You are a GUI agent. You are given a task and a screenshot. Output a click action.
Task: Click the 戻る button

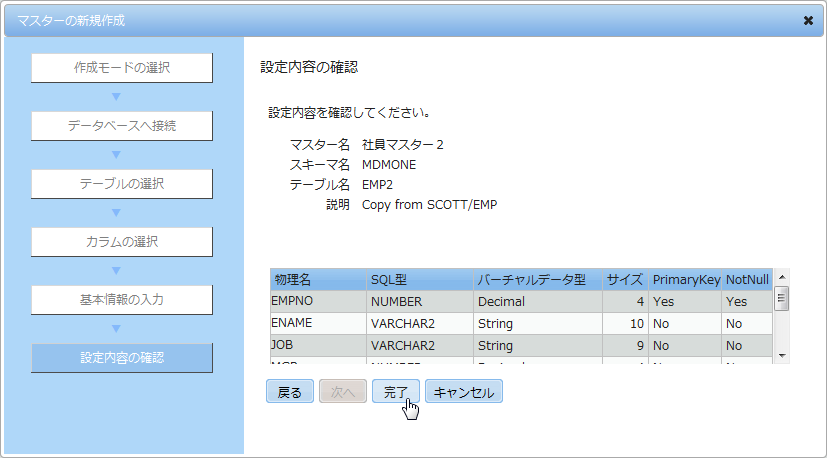pyautogui.click(x=290, y=392)
